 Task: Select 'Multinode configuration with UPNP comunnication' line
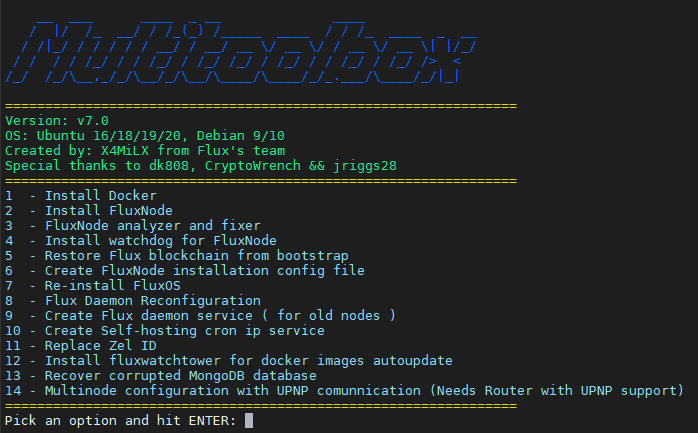(x=344, y=391)
